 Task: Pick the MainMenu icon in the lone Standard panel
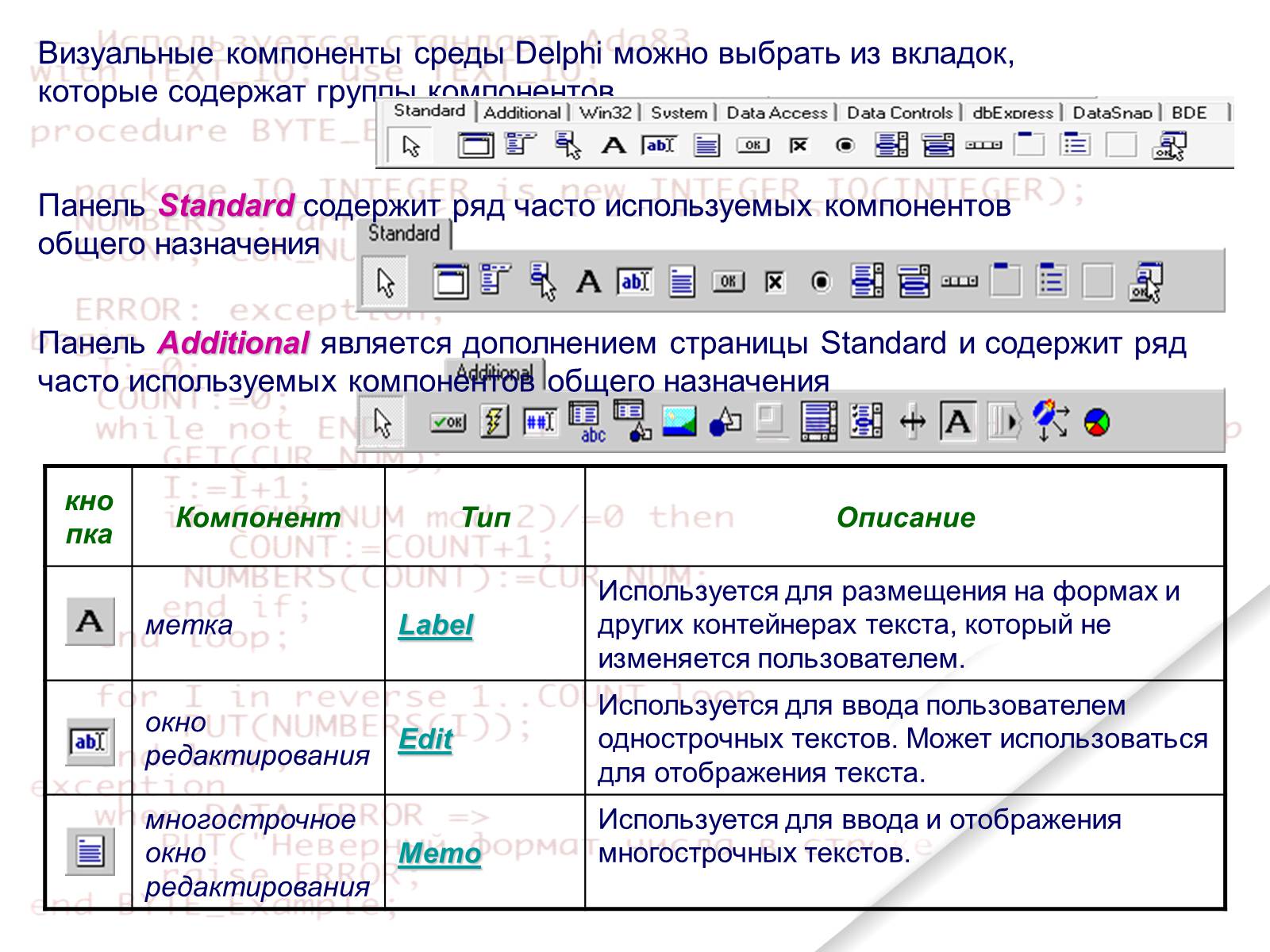coord(496,280)
